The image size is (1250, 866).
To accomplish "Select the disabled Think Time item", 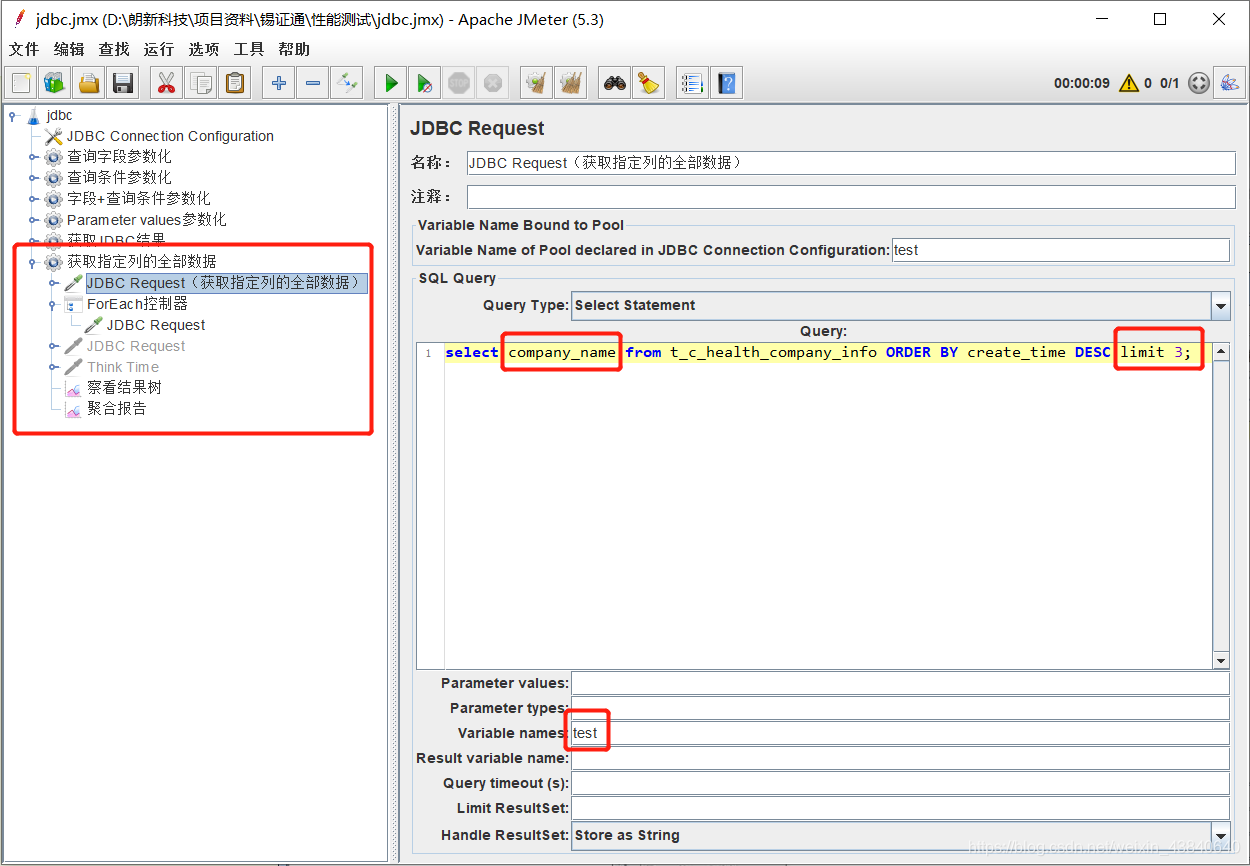I will pyautogui.click(x=123, y=367).
